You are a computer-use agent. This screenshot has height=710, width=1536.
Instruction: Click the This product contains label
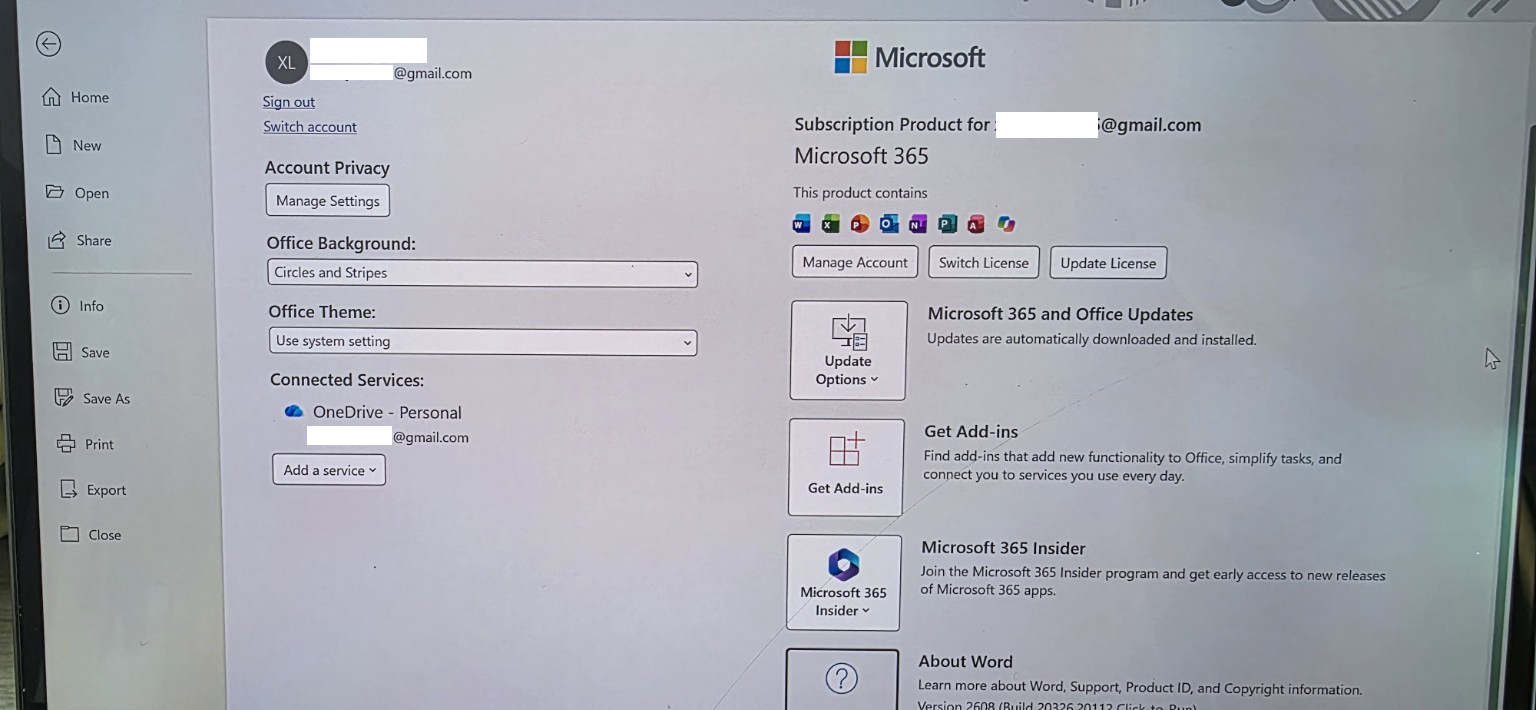(860, 192)
